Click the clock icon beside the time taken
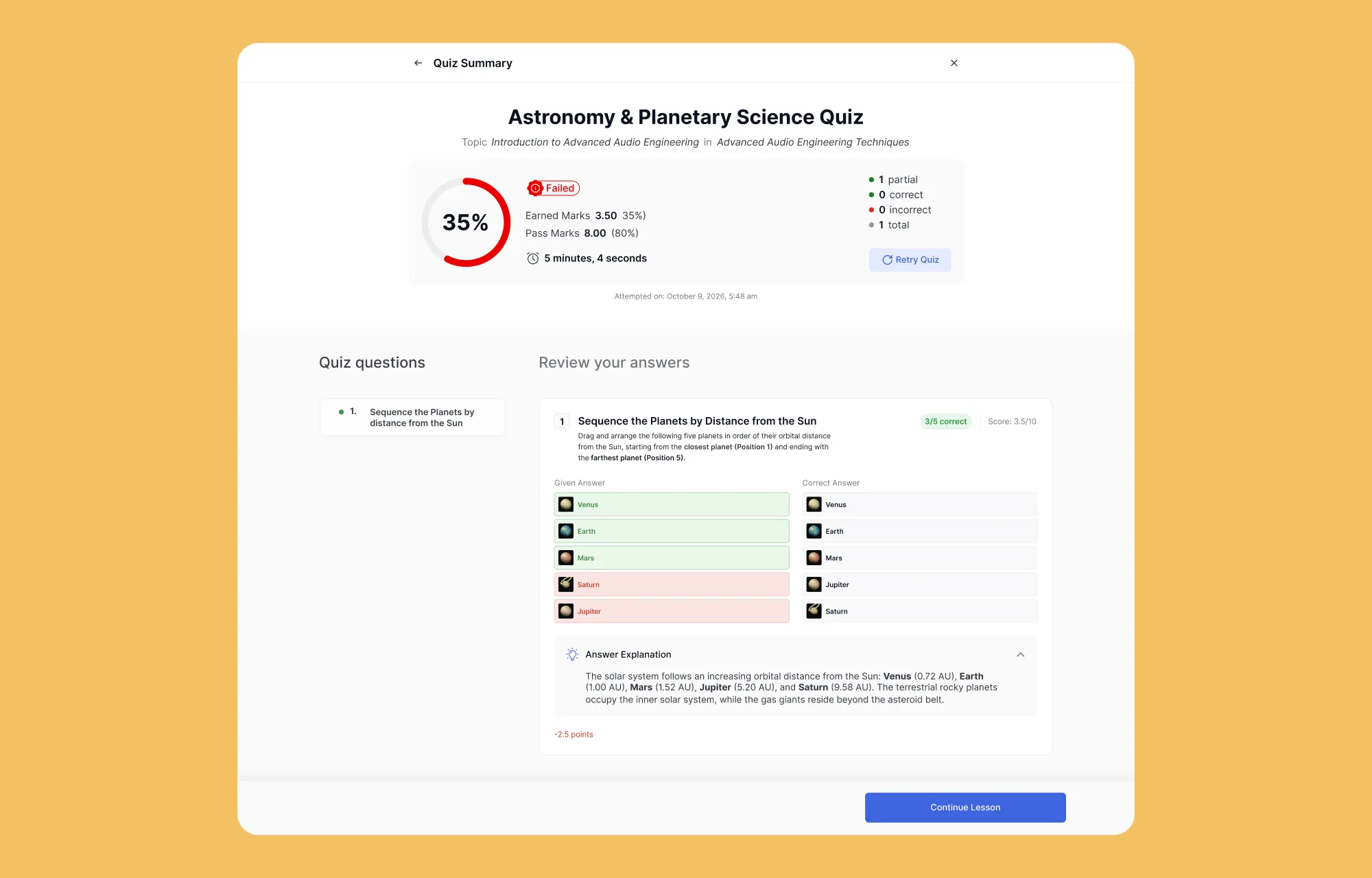 coord(532,259)
